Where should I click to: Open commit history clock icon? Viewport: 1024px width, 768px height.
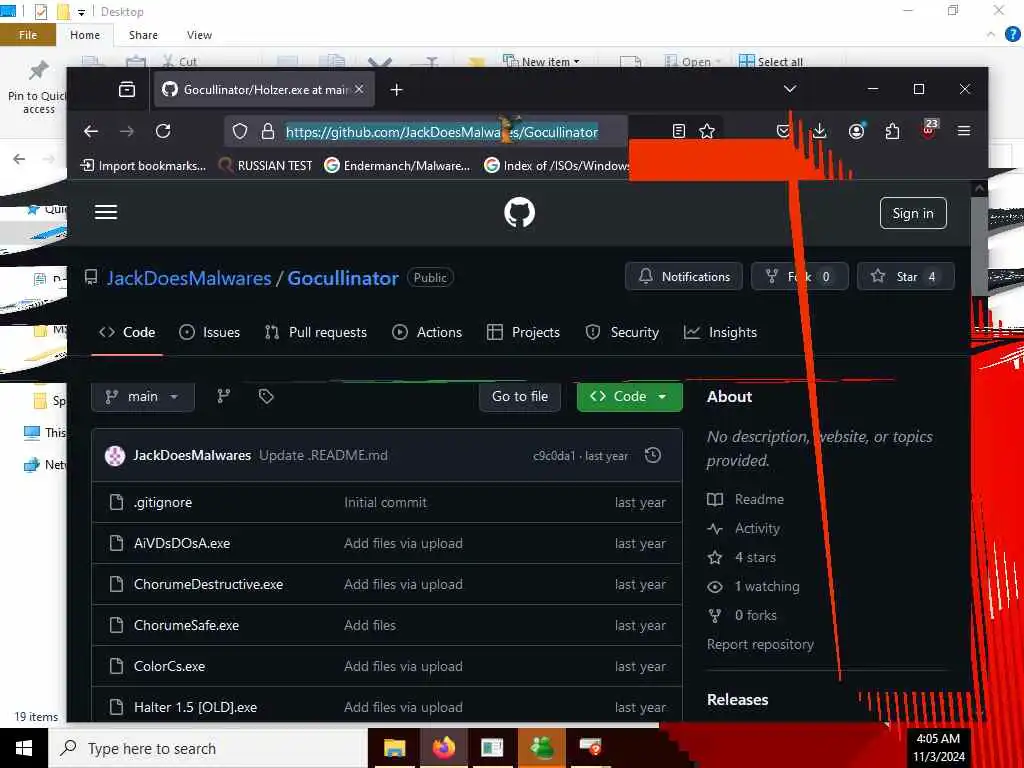click(652, 455)
